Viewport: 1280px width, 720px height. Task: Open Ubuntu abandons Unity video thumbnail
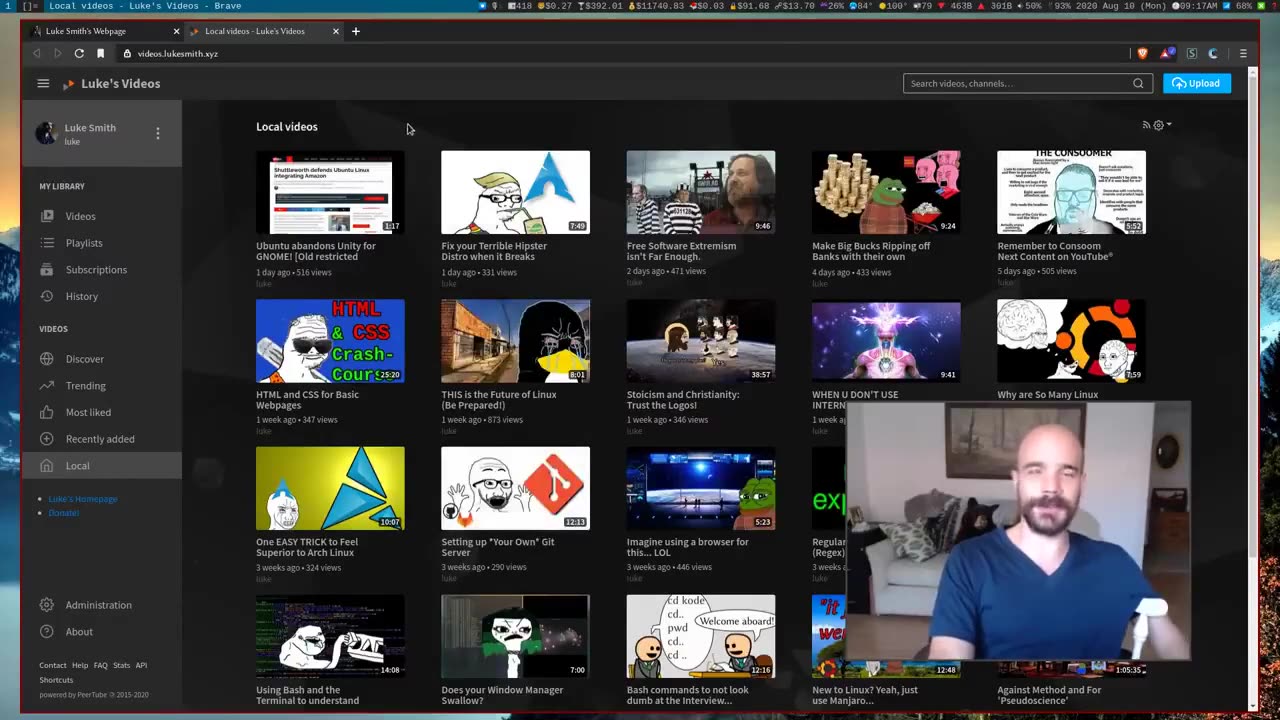pyautogui.click(x=330, y=192)
